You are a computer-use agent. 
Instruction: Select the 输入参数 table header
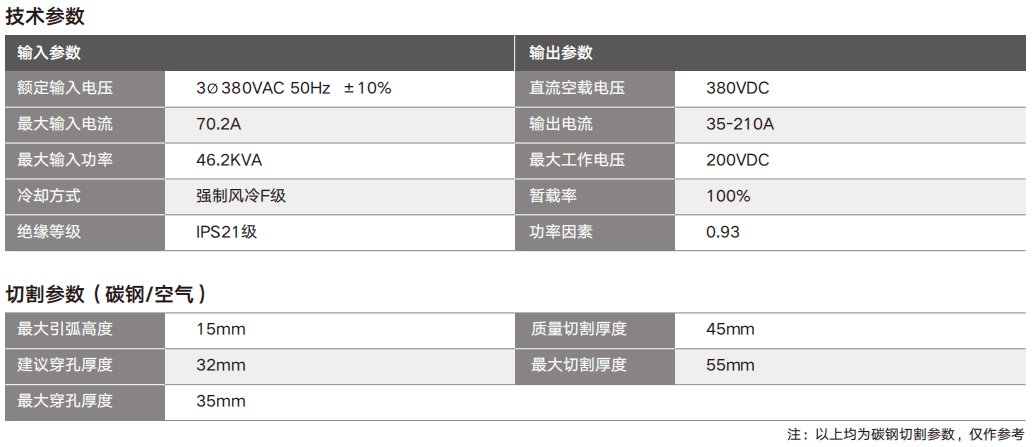click(x=49, y=53)
